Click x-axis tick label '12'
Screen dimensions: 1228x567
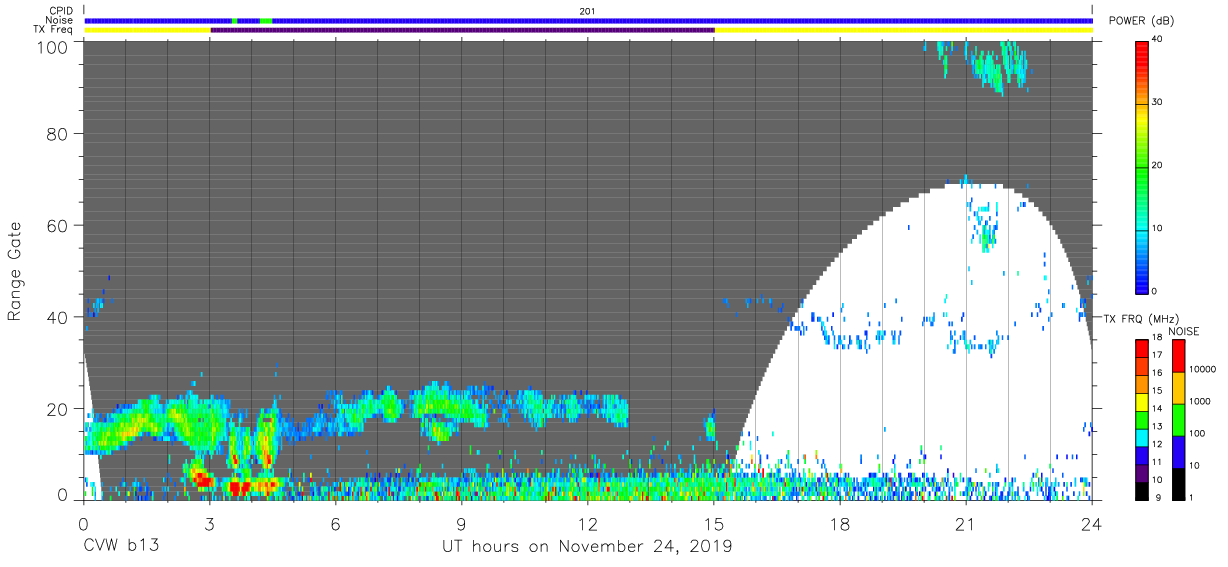pyautogui.click(x=588, y=525)
